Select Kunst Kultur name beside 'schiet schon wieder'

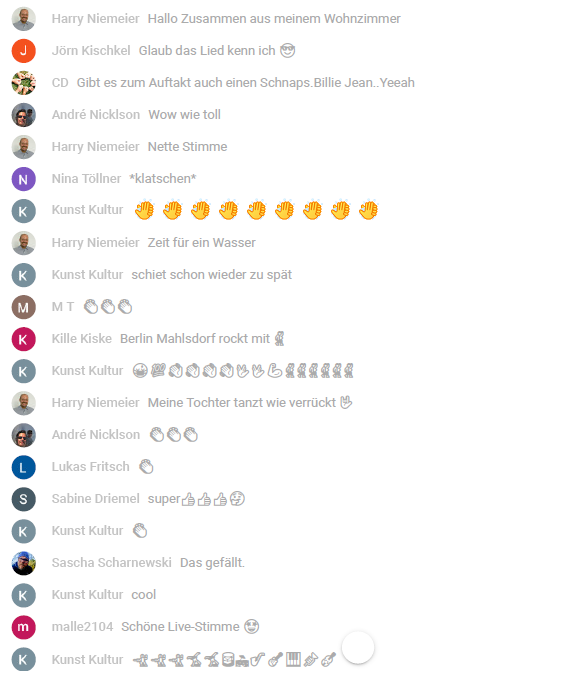(87, 275)
